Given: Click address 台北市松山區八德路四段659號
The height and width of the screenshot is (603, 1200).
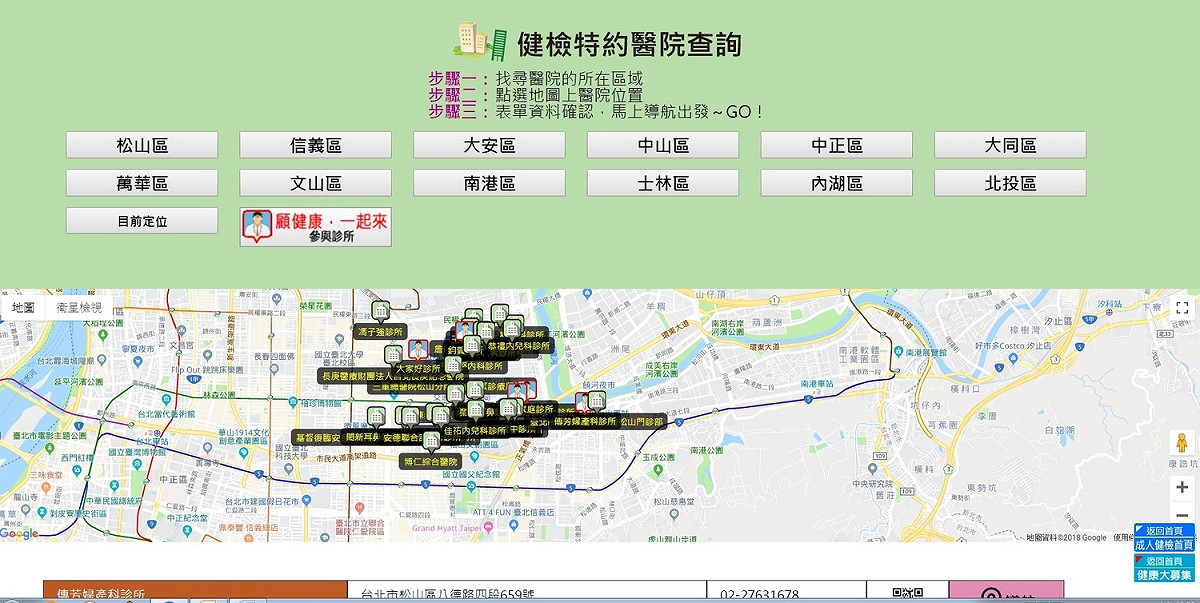Looking at the screenshot, I should tap(449, 595).
